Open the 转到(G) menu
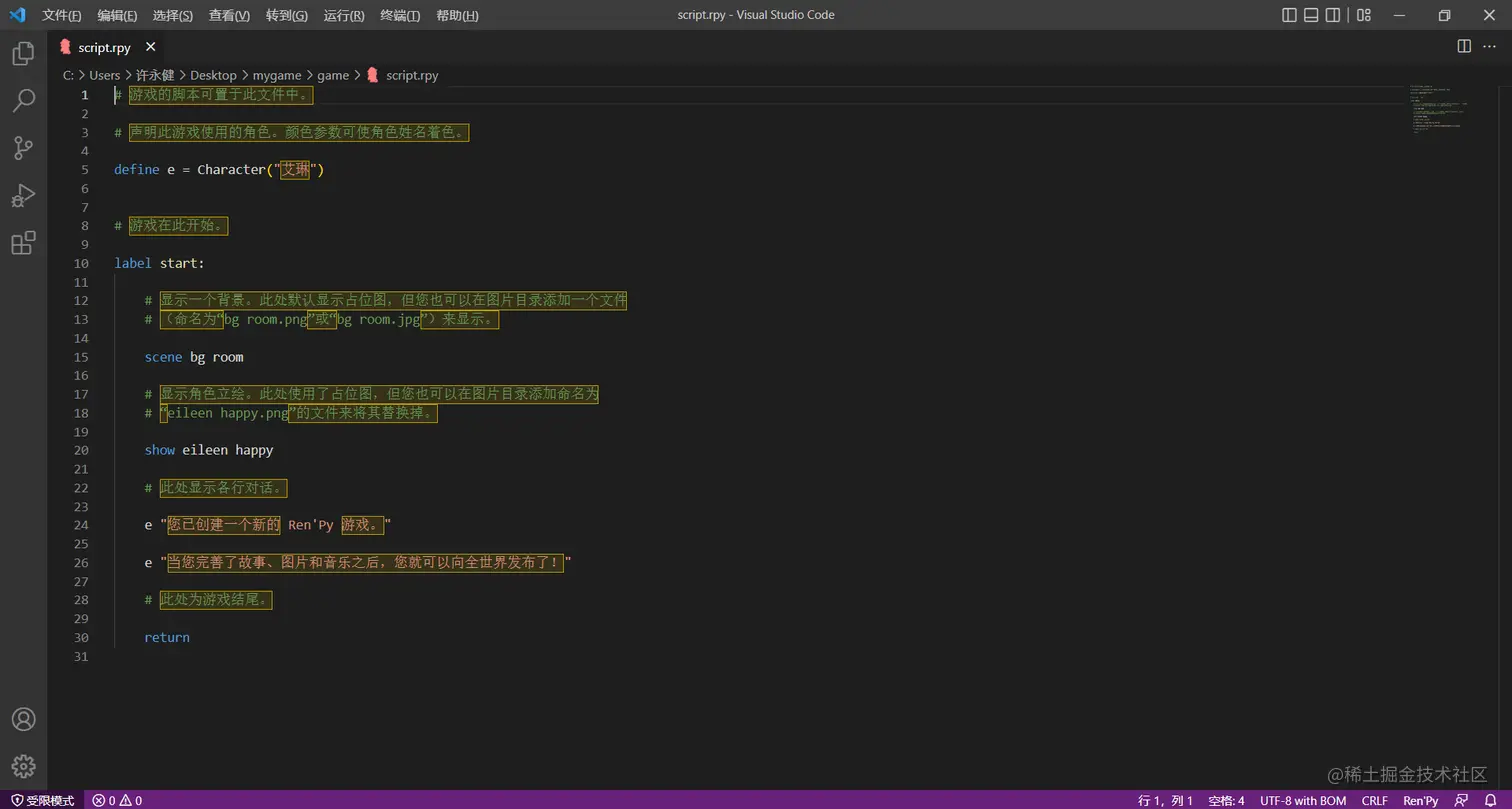Viewport: 1512px width, 809px height. tap(287, 15)
